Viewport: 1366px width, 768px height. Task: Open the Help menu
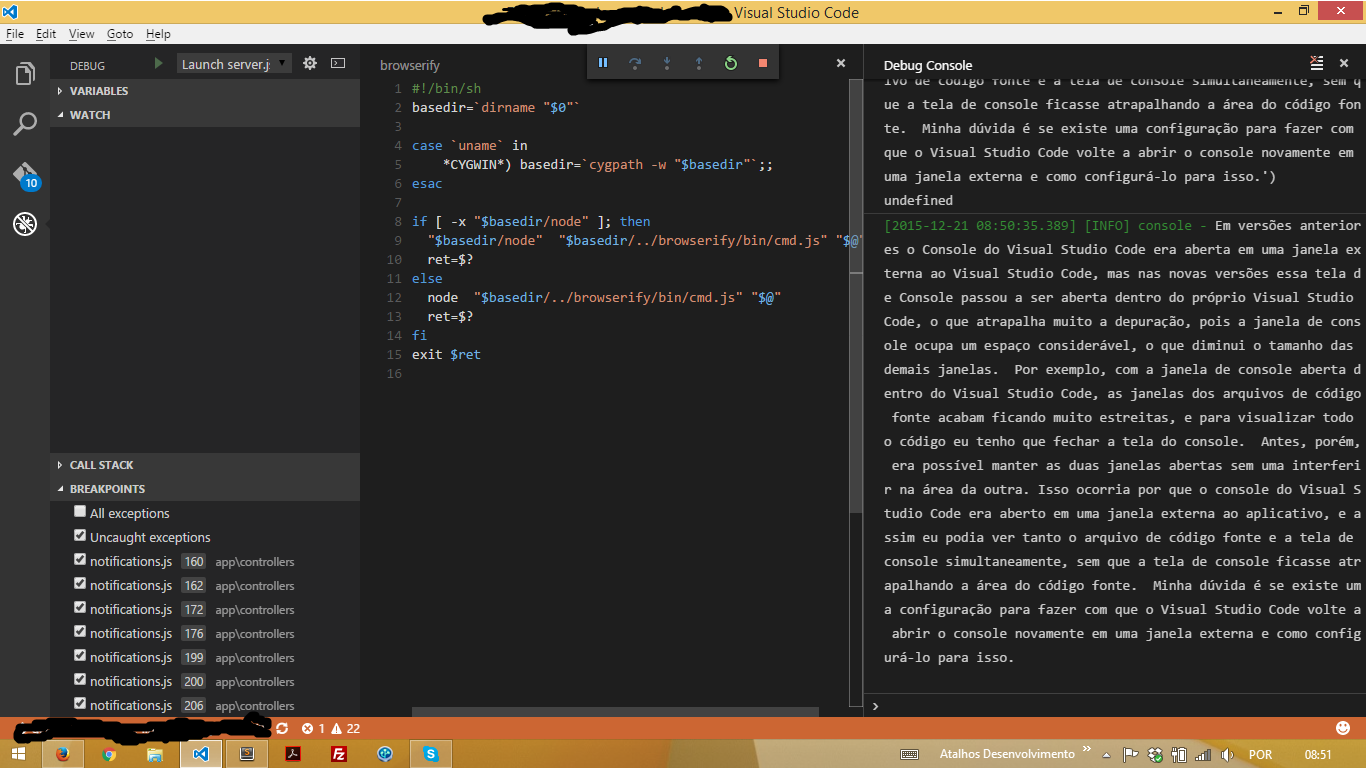158,33
